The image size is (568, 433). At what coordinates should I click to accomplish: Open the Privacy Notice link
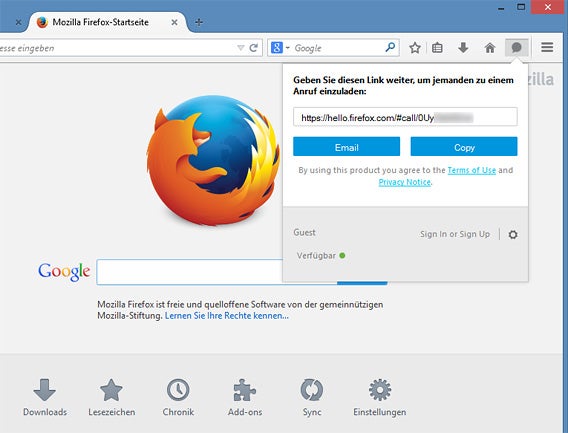tap(405, 182)
